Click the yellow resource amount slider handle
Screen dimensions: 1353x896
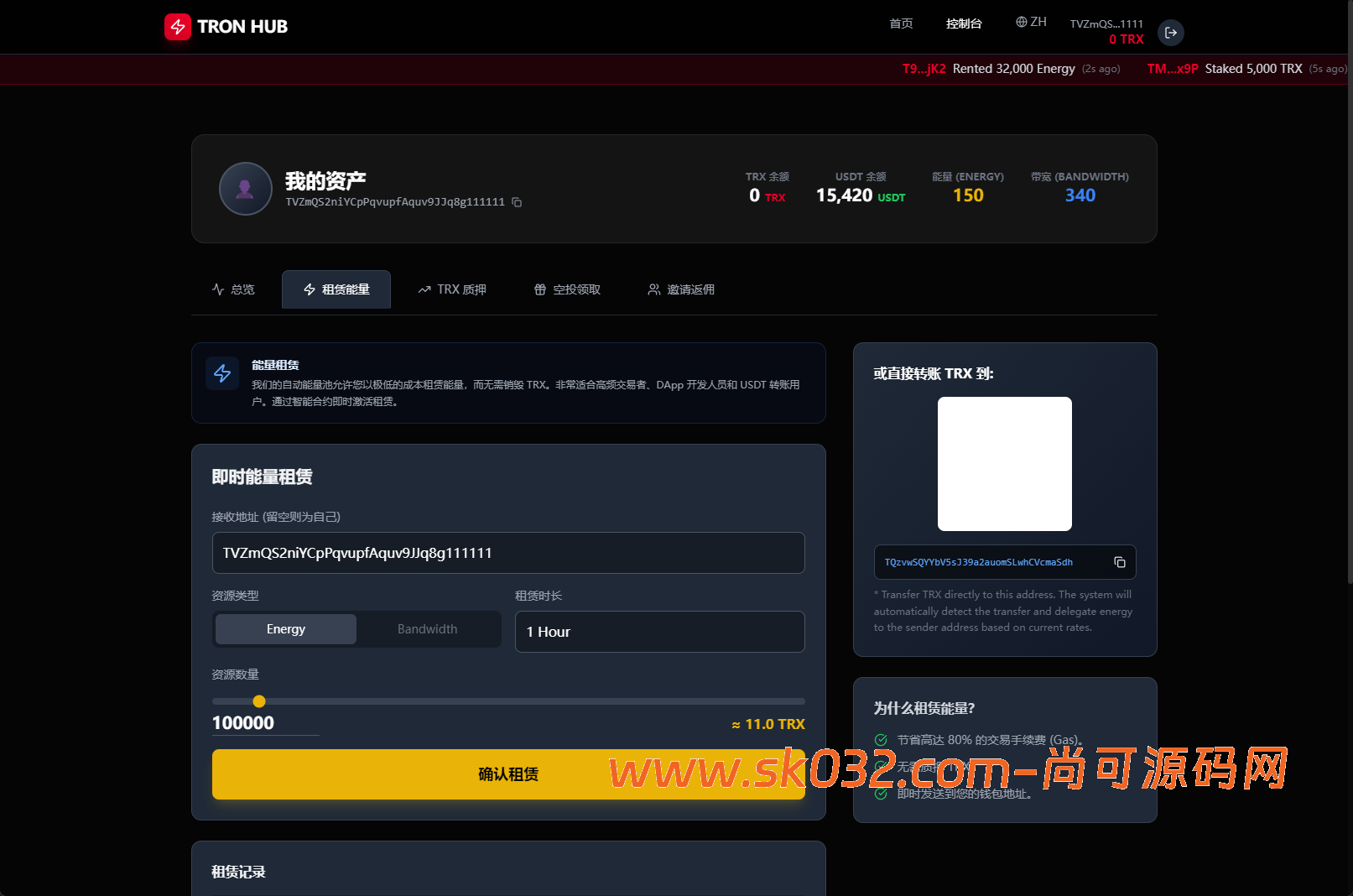(258, 701)
